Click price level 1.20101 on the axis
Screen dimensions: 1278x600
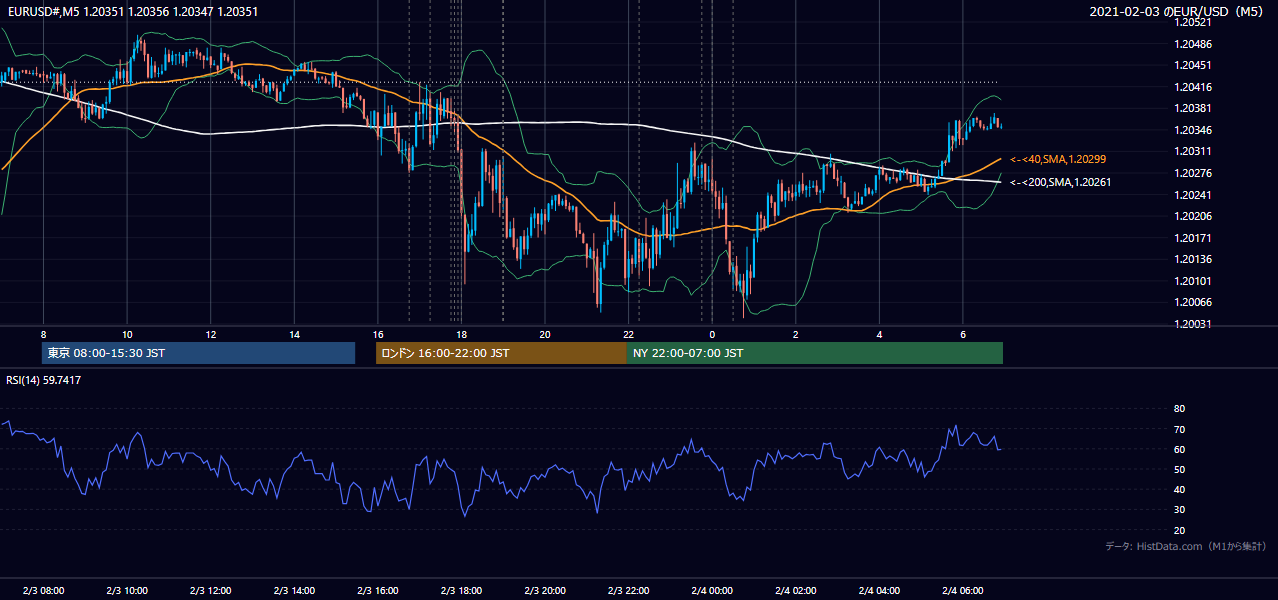pyautogui.click(x=1193, y=281)
